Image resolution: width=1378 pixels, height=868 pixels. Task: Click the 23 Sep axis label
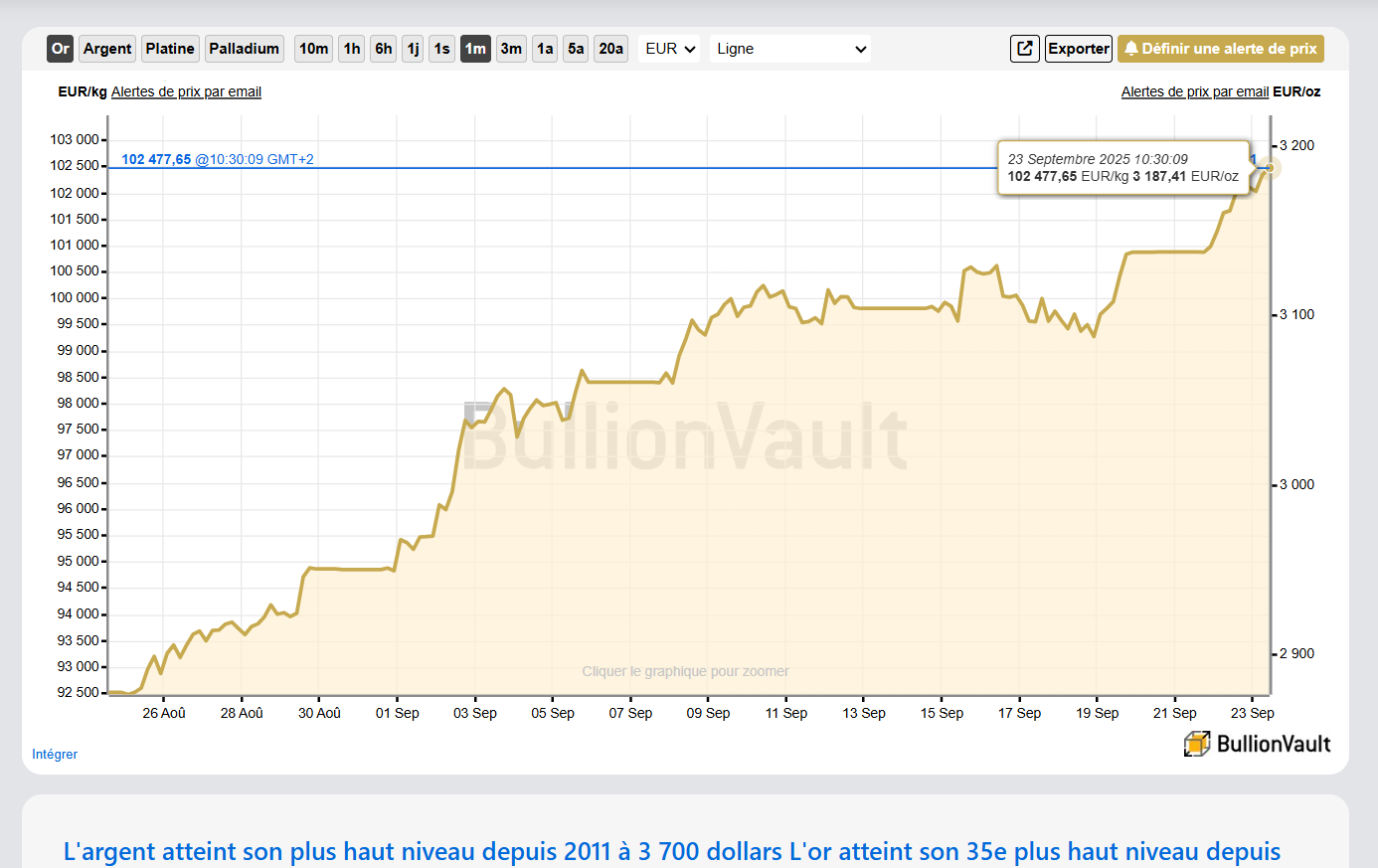(x=1252, y=713)
